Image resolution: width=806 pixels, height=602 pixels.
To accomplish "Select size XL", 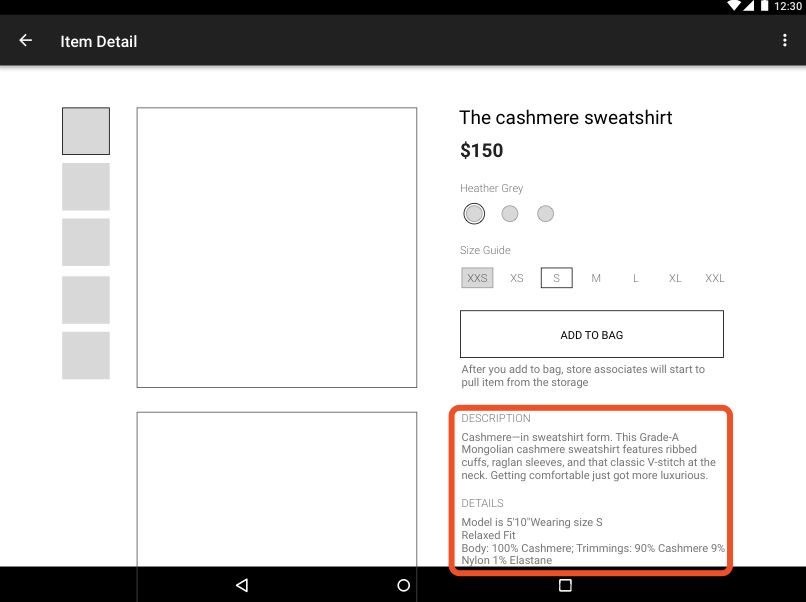I will [x=675, y=278].
